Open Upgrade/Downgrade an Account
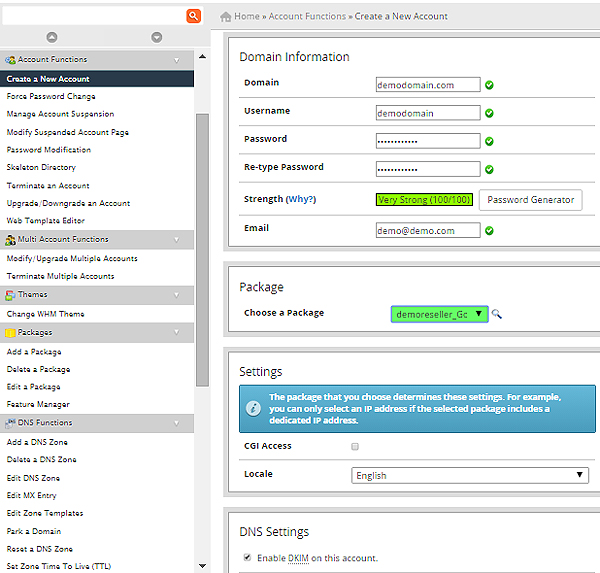Image resolution: width=600 pixels, height=573 pixels. point(68,203)
